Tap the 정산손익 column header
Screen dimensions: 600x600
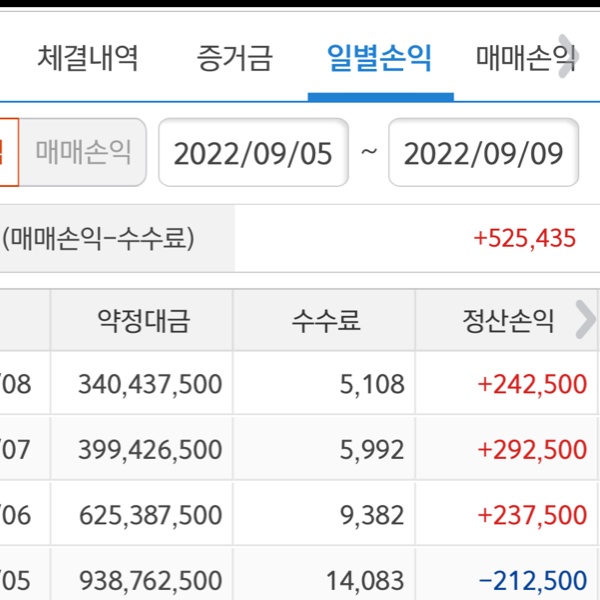508,321
